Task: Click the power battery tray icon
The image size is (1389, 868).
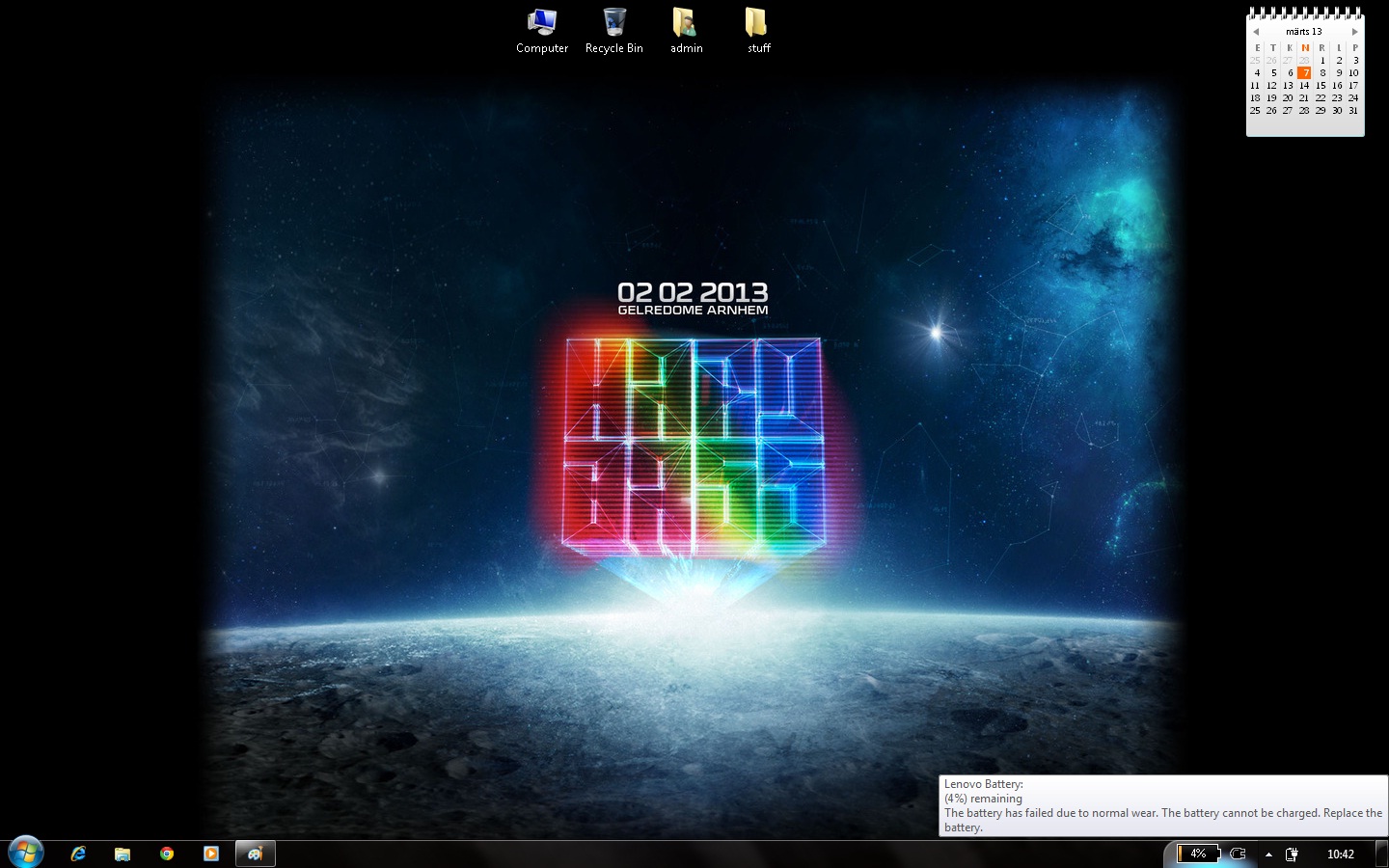Action: click(x=1292, y=854)
